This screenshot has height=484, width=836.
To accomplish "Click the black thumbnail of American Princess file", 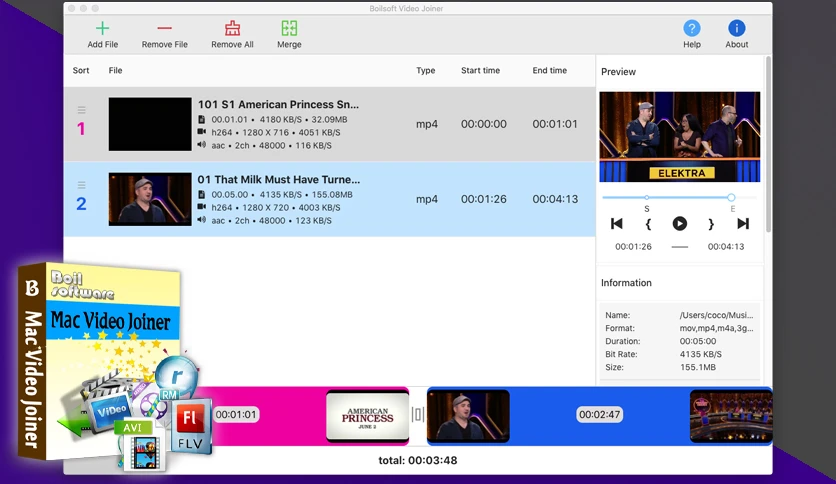I will [x=150, y=124].
